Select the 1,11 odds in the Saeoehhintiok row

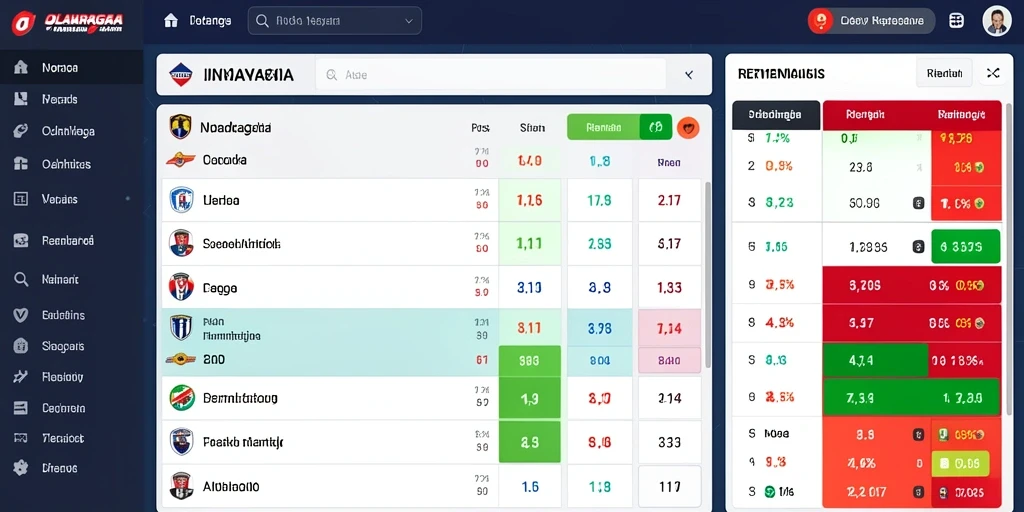[530, 244]
